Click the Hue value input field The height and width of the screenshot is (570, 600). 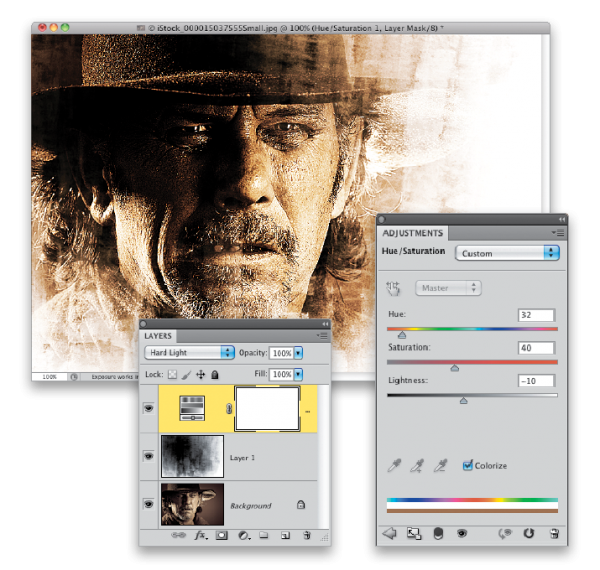536,315
